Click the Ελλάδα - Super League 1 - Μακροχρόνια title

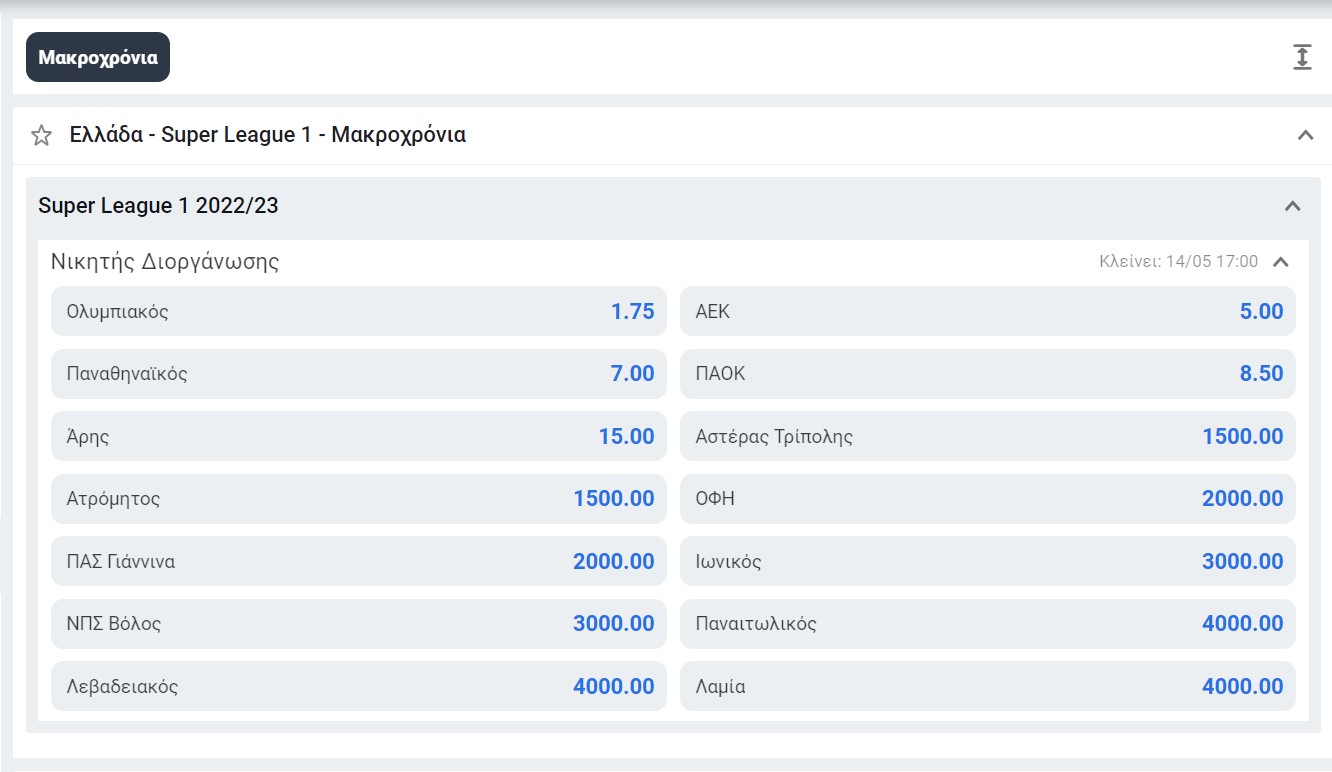(268, 135)
